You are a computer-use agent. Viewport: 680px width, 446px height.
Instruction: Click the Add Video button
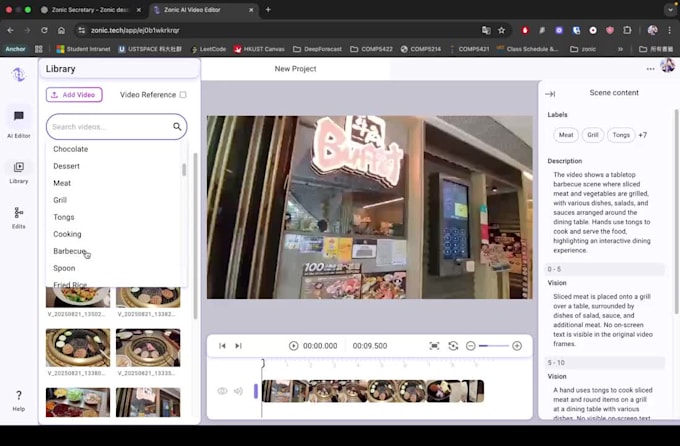point(74,95)
